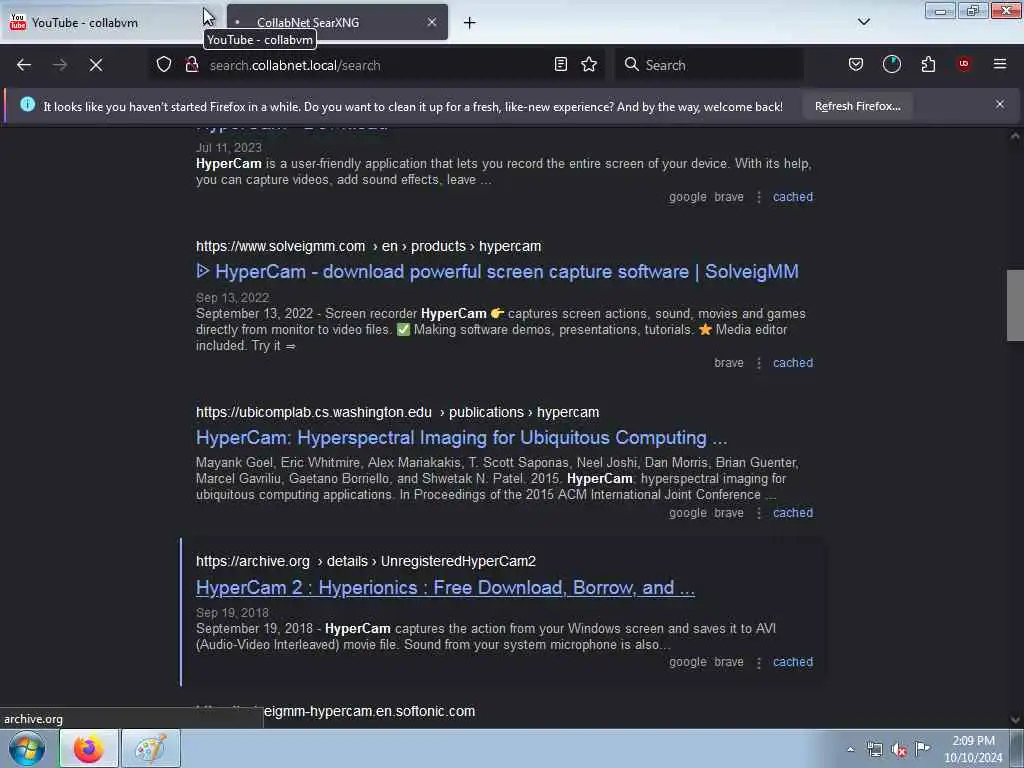Click the solveigmm.com result URL

pyautogui.click(x=368, y=246)
